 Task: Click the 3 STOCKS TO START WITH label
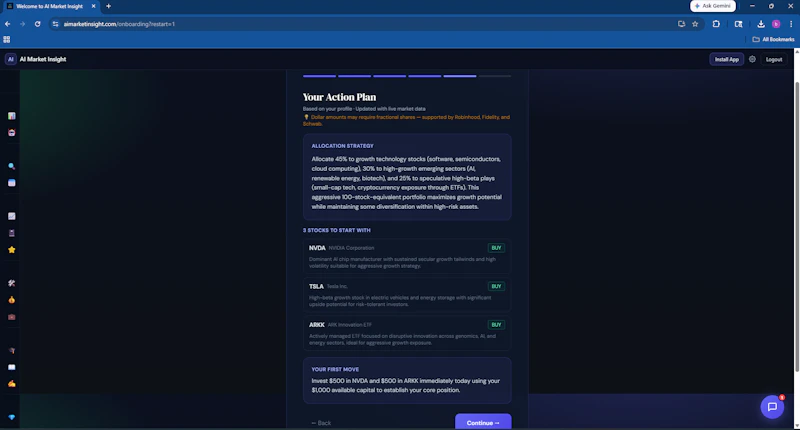[337, 230]
